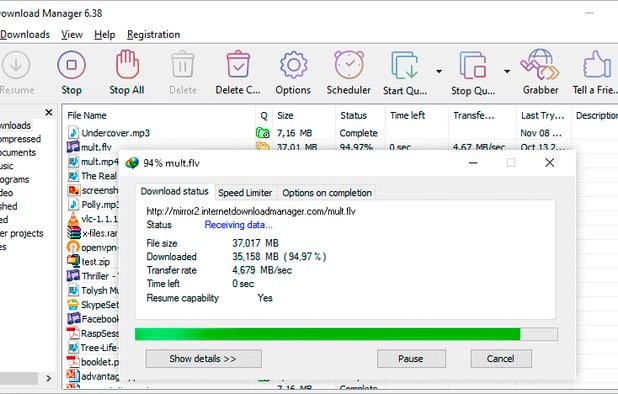Click the test.zip file icon

(x=73, y=261)
